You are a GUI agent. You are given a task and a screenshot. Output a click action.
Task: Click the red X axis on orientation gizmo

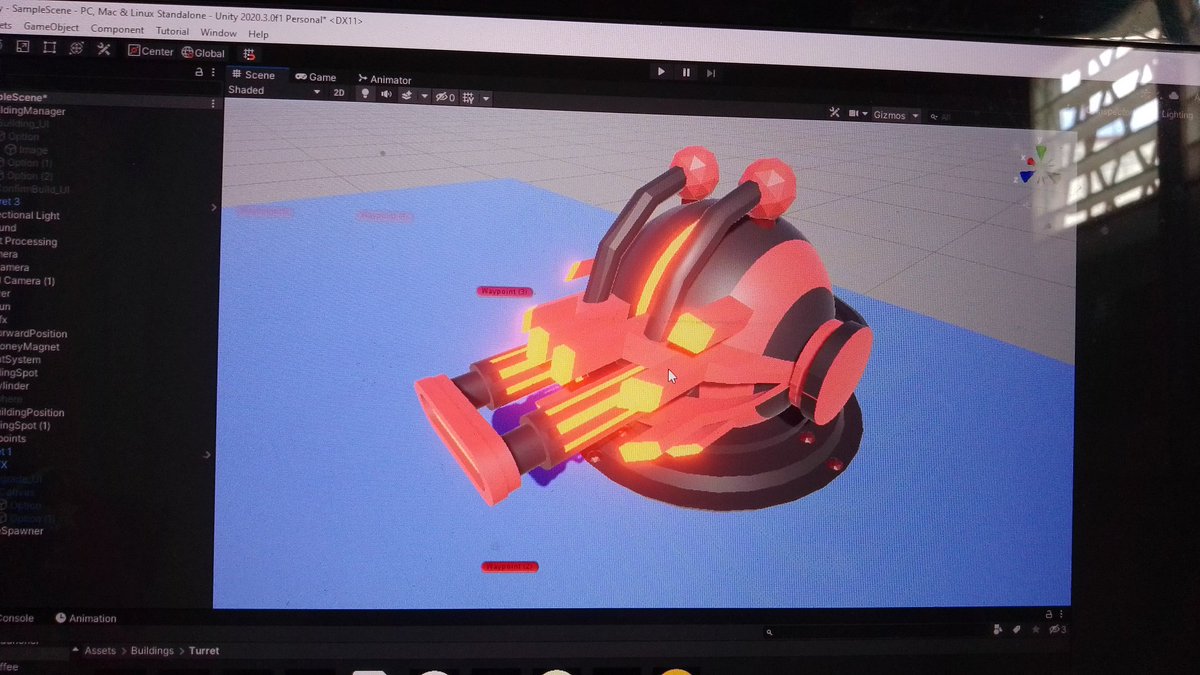tap(1029, 160)
